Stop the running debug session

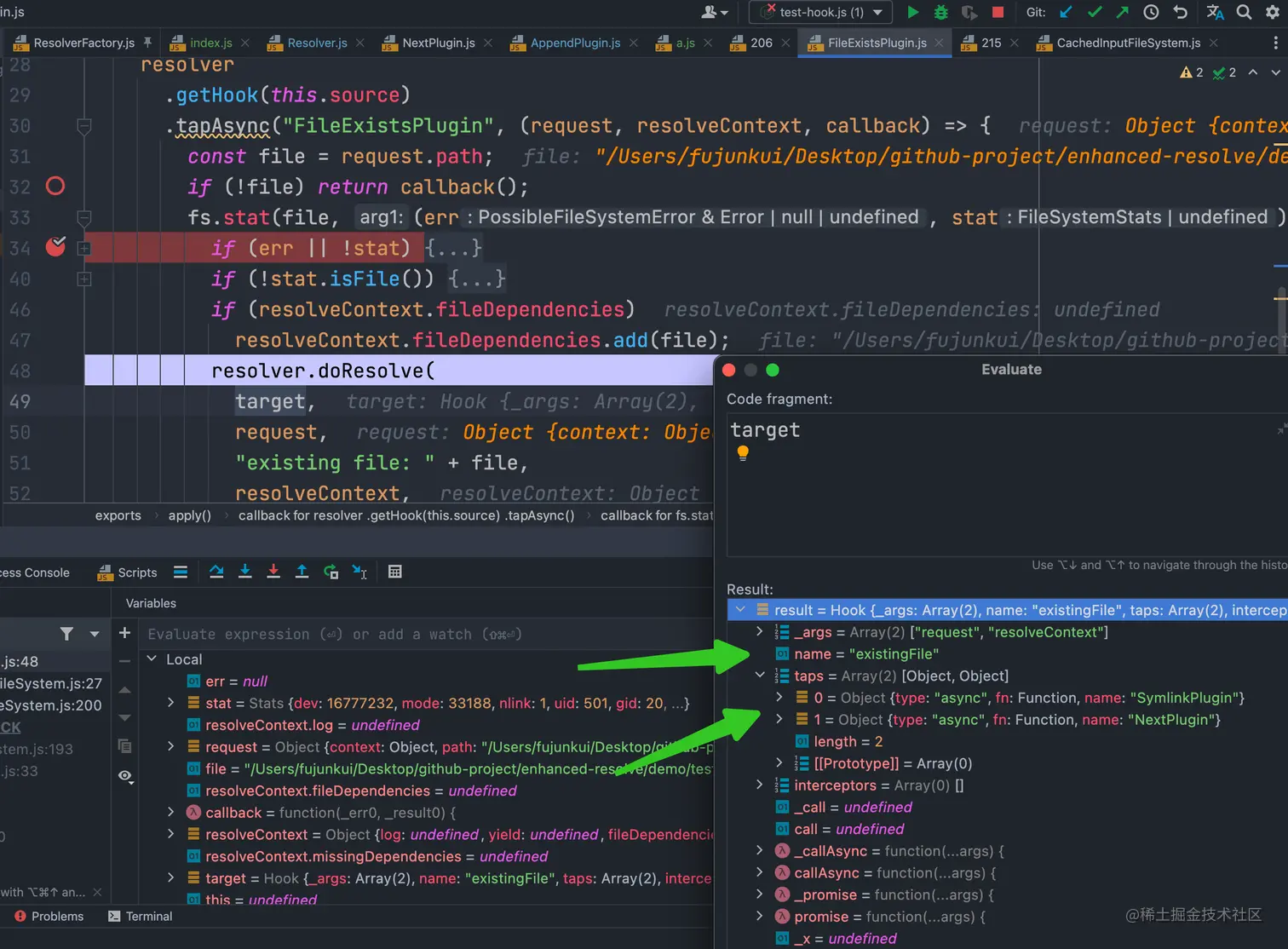998,12
